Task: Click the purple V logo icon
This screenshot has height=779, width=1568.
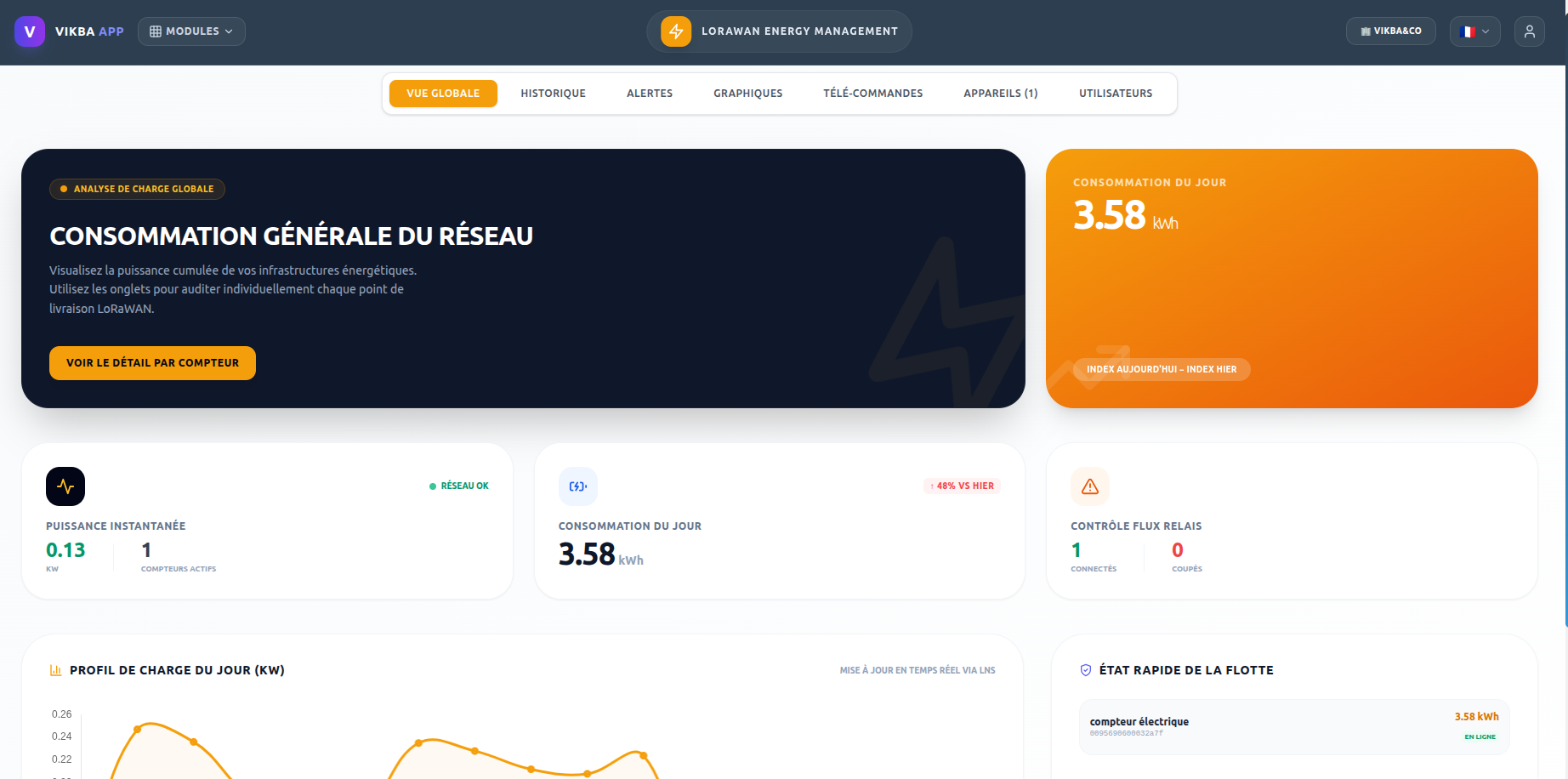Action: tap(30, 31)
